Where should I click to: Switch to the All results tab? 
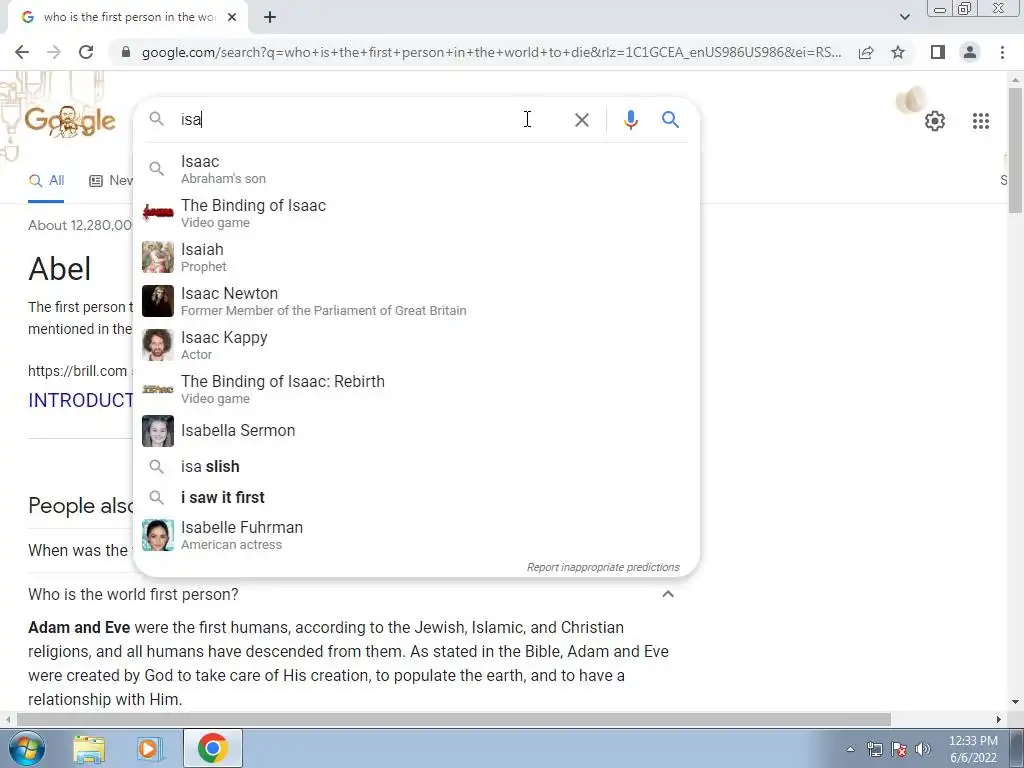[46, 181]
